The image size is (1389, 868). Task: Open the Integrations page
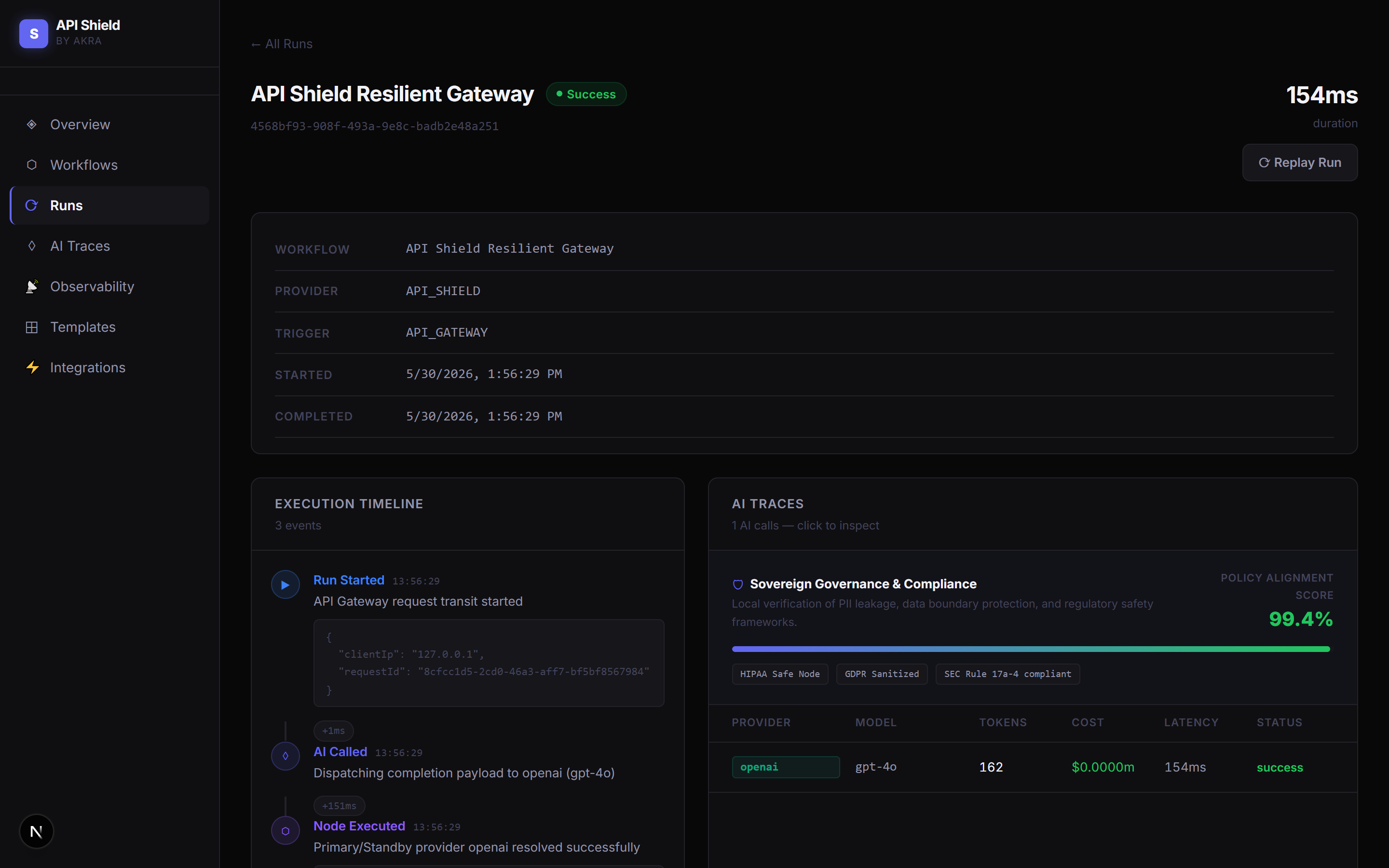(x=109, y=367)
